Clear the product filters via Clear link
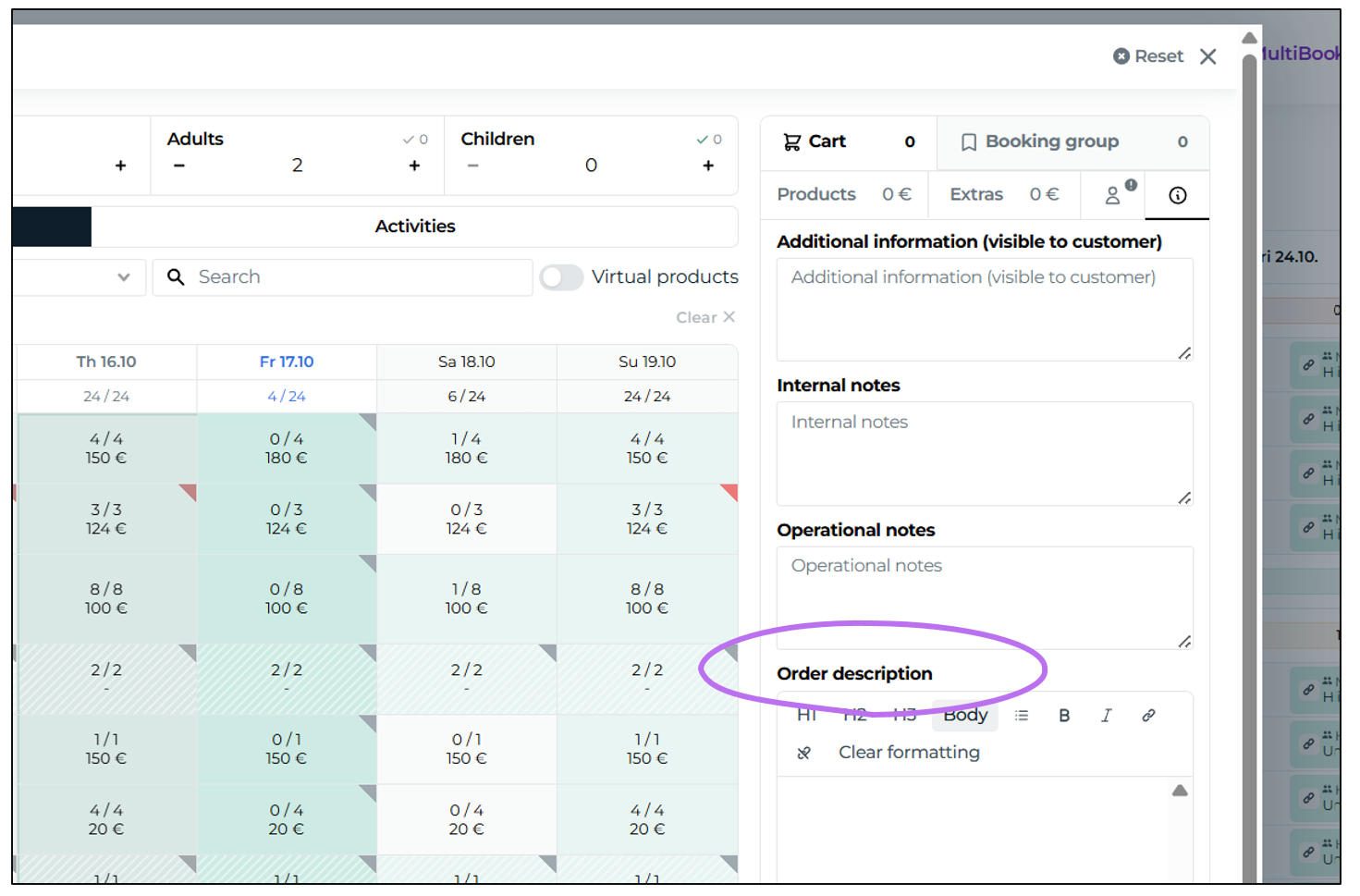The height and width of the screenshot is (896, 1360). click(705, 317)
